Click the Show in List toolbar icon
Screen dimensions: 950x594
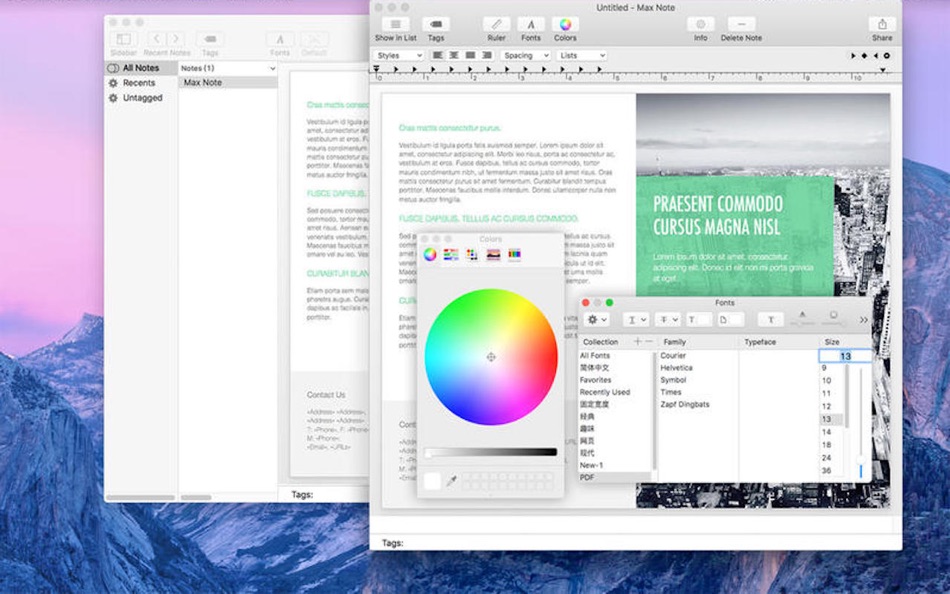[395, 24]
